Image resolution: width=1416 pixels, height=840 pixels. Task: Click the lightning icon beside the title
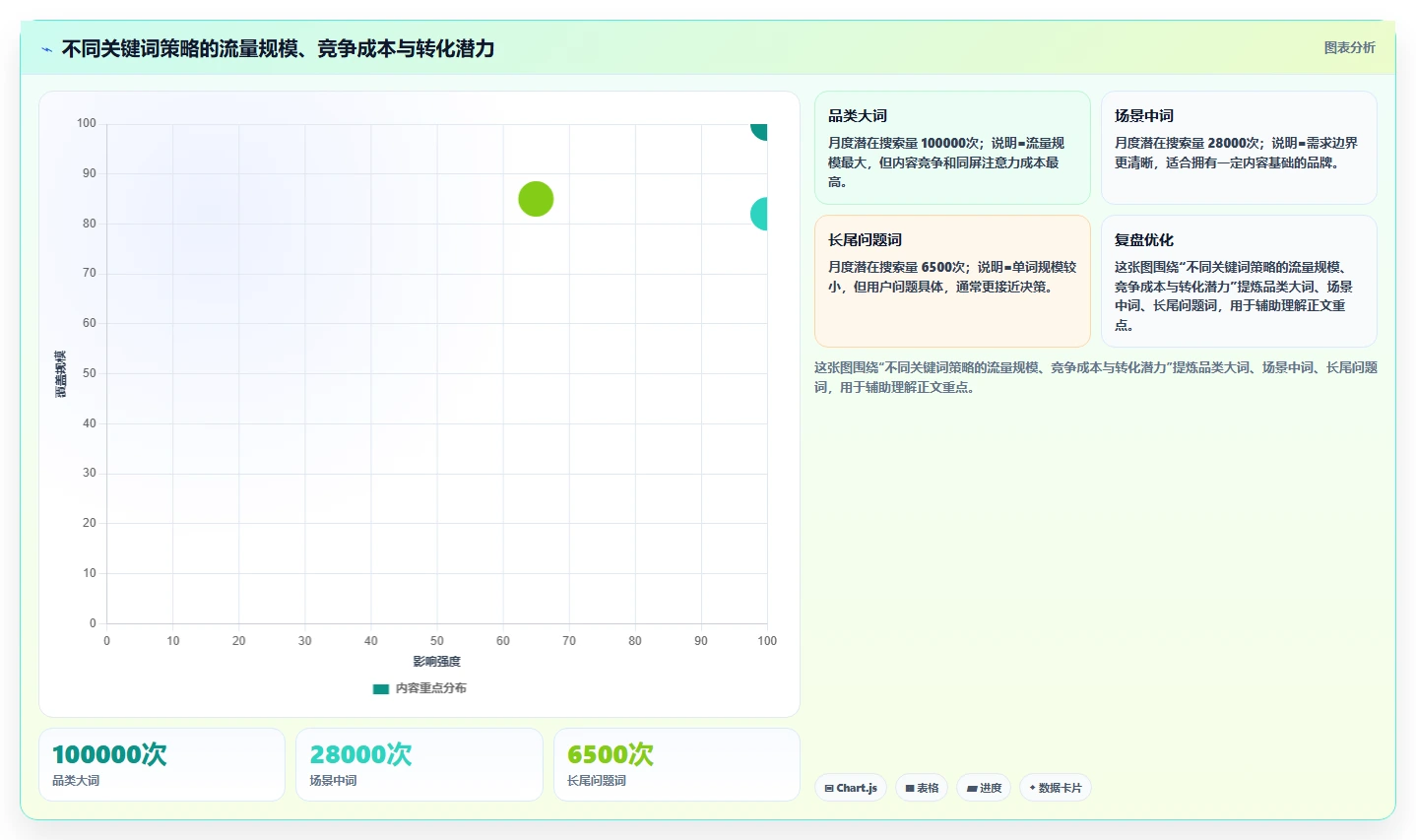46,49
